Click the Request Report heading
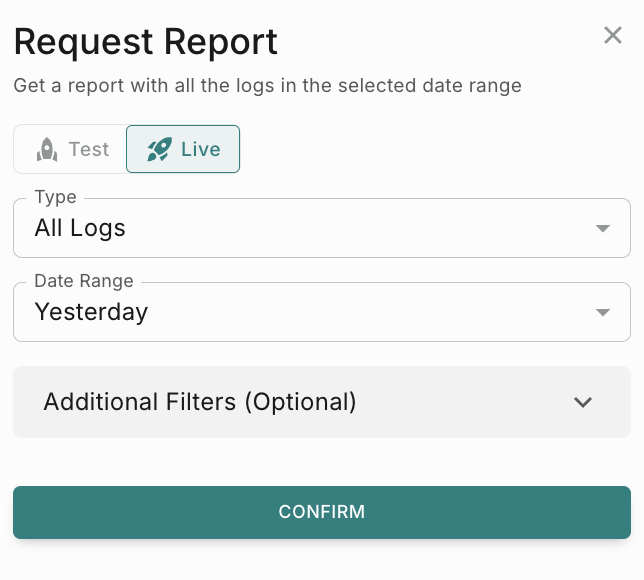The image size is (644, 580). (146, 42)
